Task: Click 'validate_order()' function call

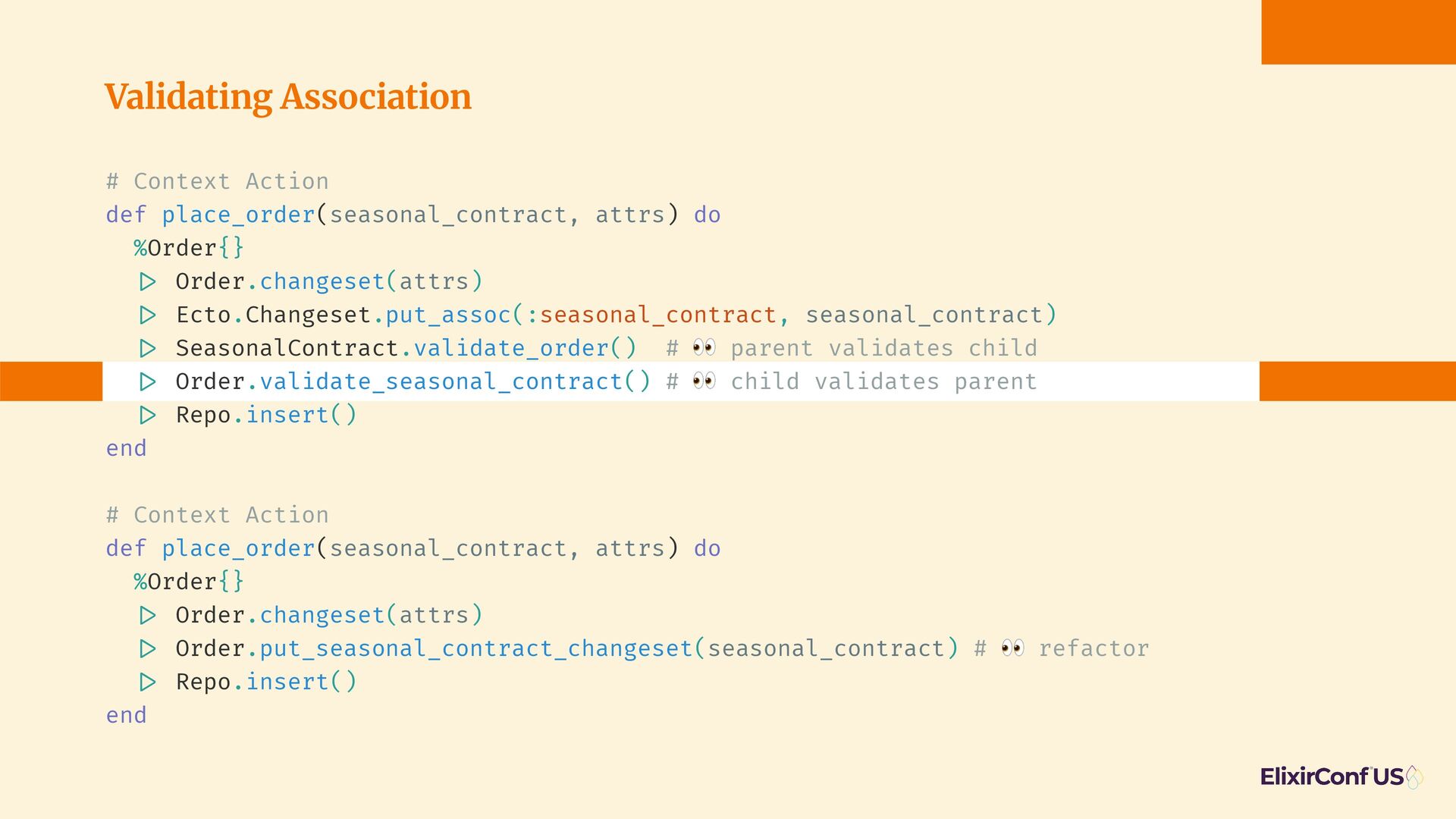Action: pyautogui.click(x=525, y=348)
